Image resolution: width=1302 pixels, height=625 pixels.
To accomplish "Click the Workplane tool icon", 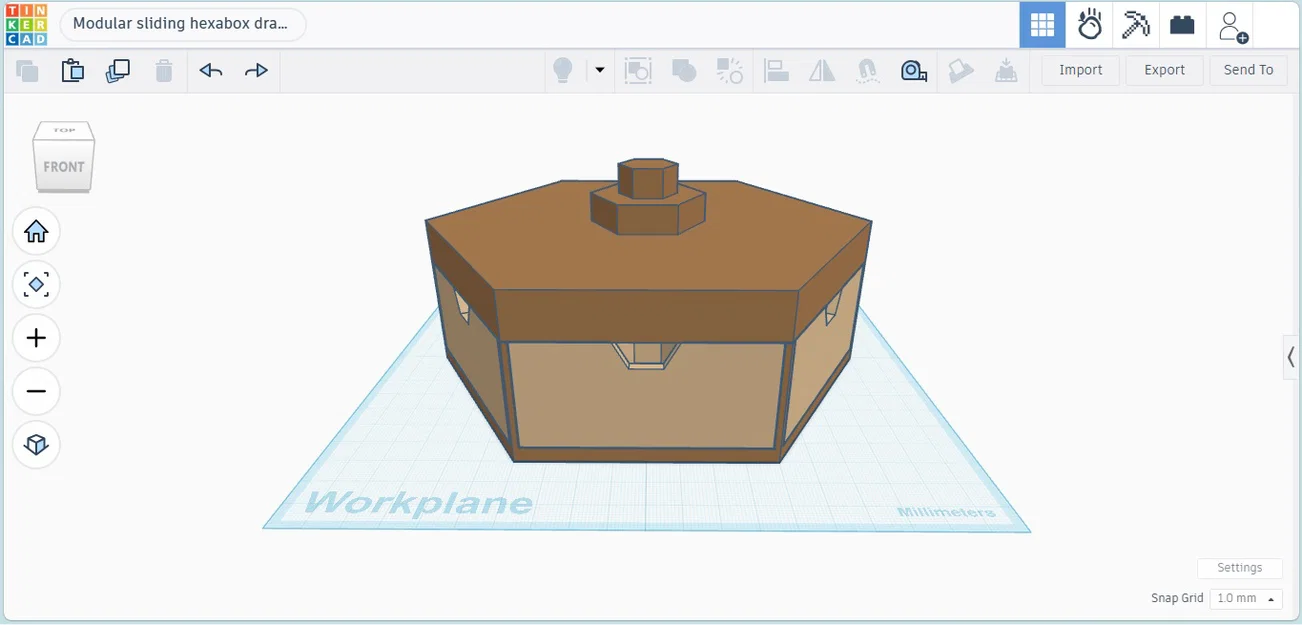I will (1006, 70).
